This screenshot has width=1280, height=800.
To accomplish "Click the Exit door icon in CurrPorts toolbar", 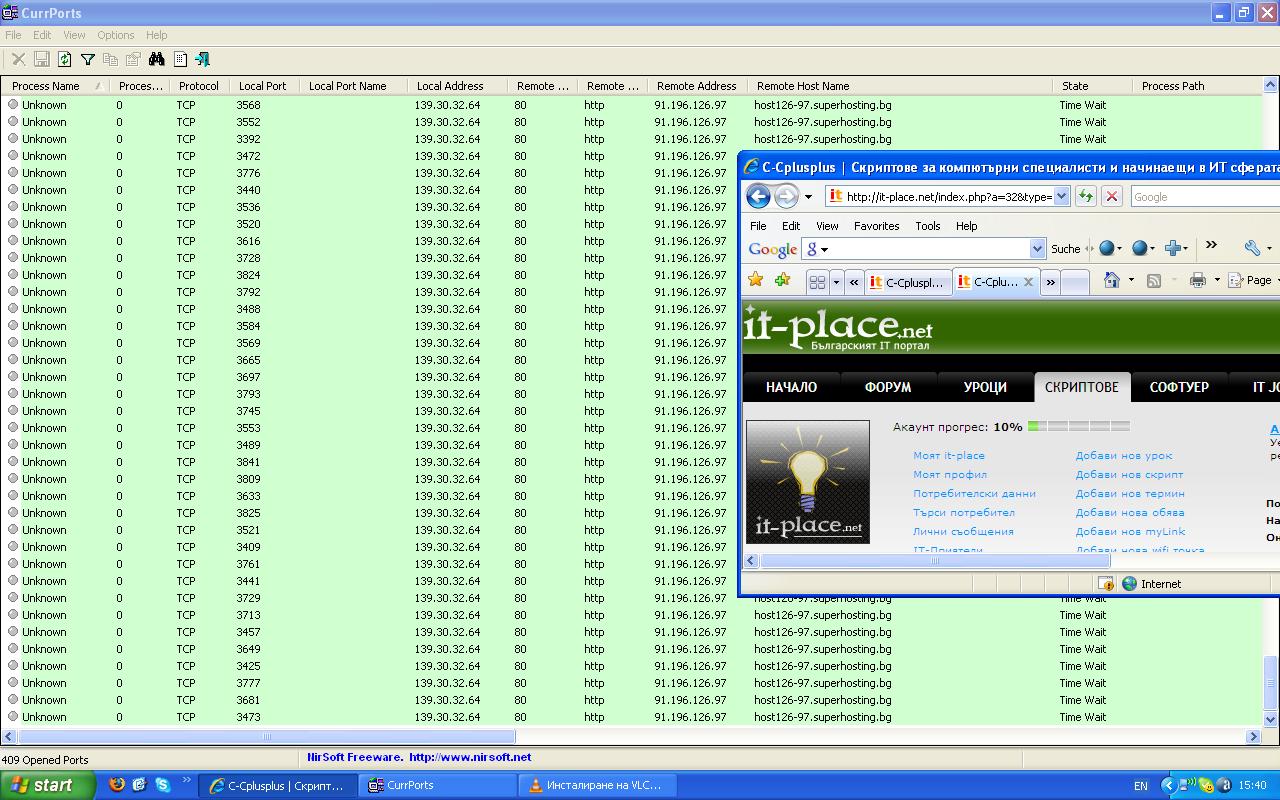I will pos(202,60).
